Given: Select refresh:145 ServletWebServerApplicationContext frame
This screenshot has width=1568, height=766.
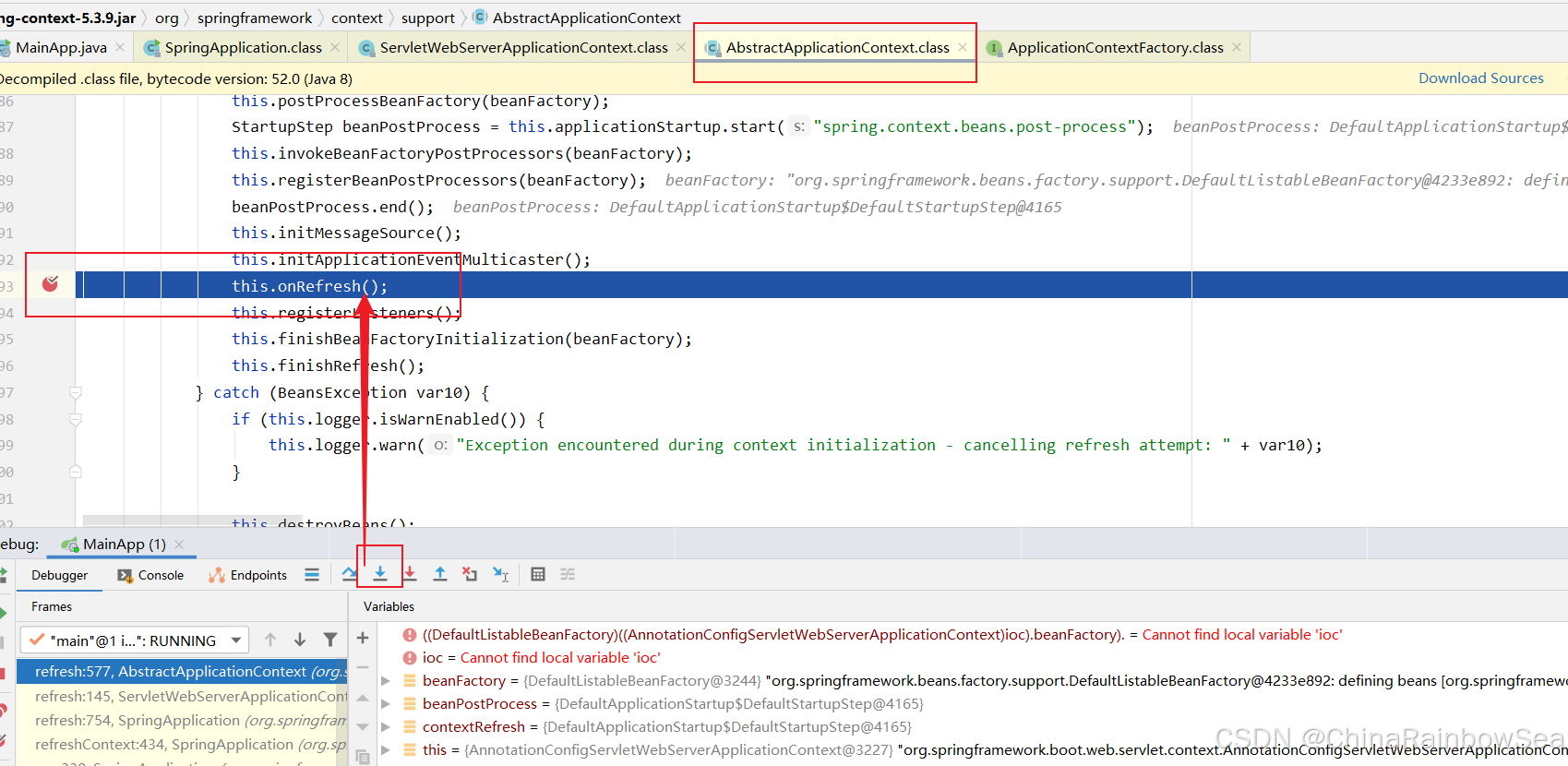Looking at the screenshot, I should 185,696.
